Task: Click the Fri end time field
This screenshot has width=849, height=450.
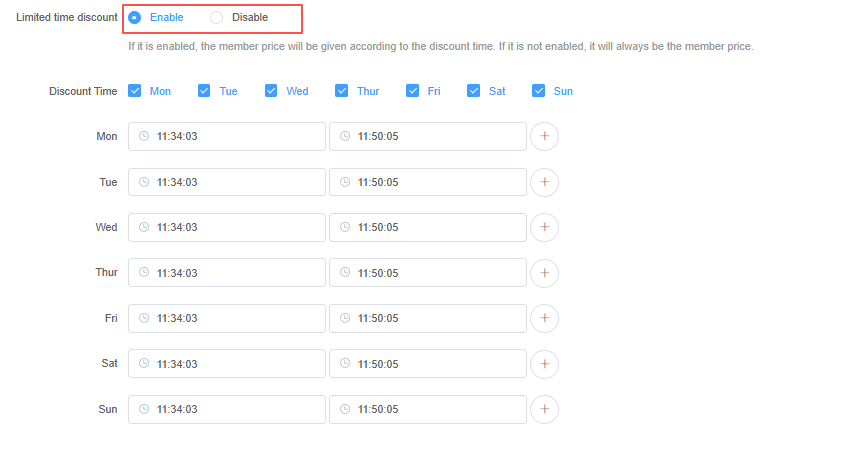Action: pyautogui.click(x=428, y=318)
